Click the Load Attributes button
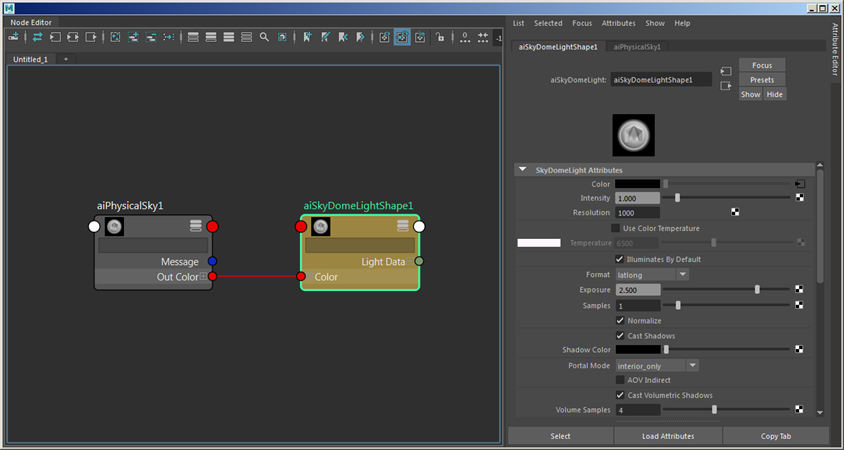844x450 pixels. 668,436
